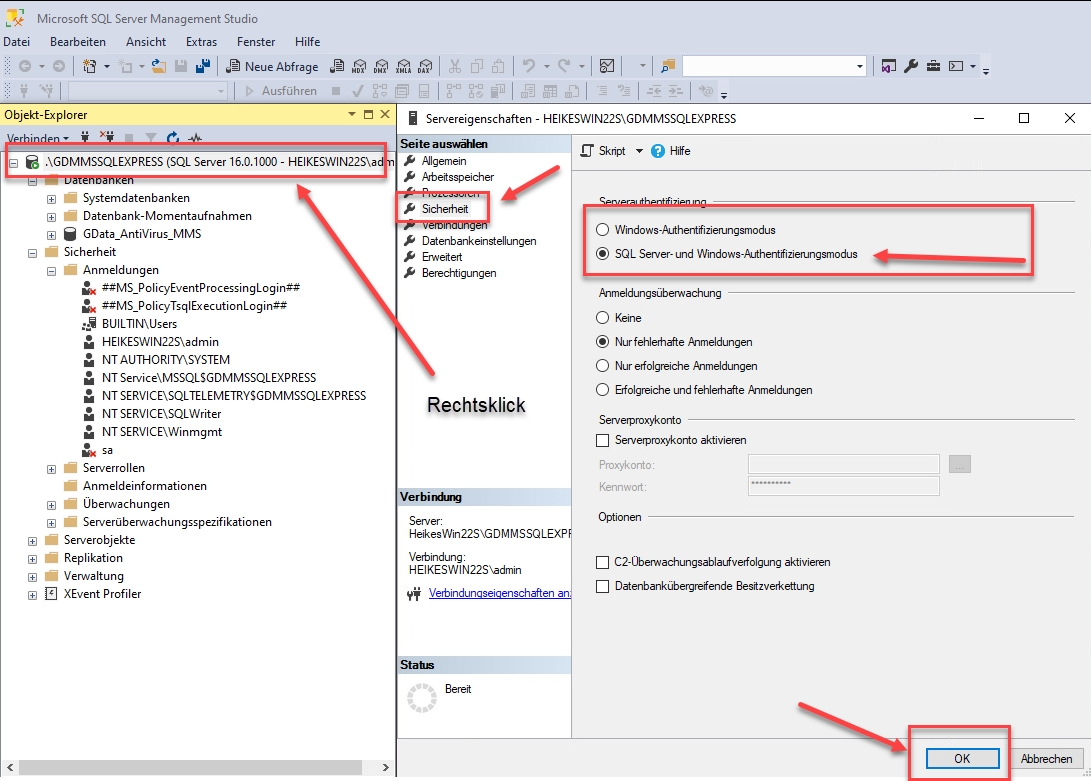Viewport: 1091px width, 781px height.
Task: Click the Hilfe question mark icon
Action: pos(658,151)
